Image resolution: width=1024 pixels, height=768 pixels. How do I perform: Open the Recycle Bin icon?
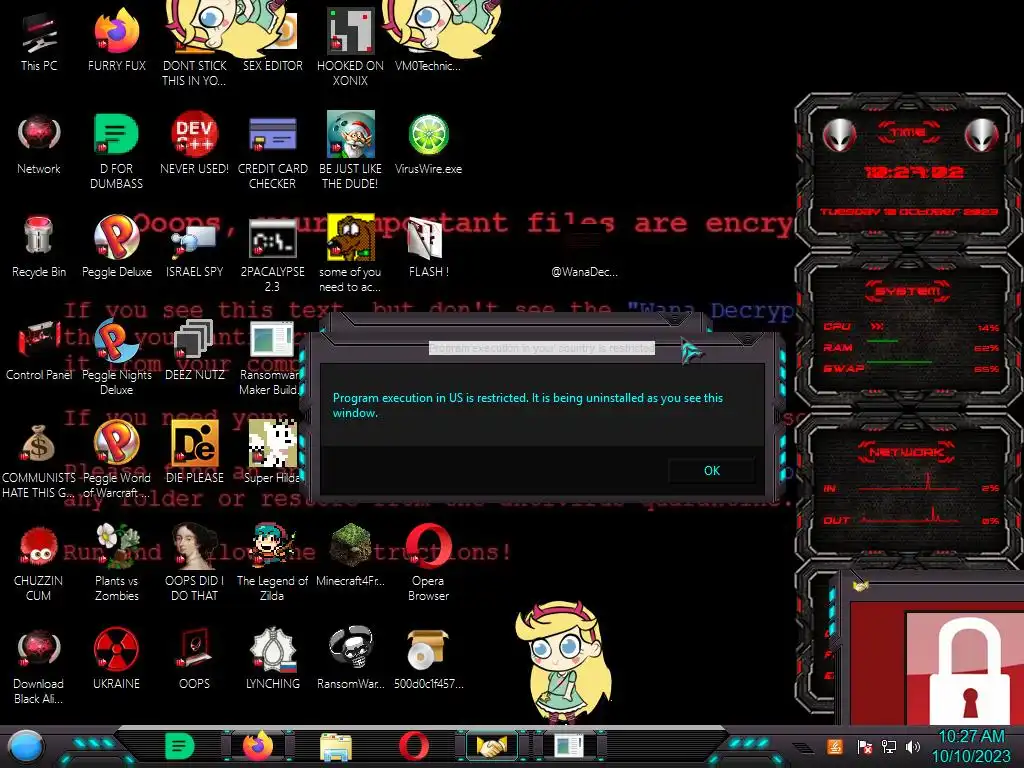[x=39, y=248]
